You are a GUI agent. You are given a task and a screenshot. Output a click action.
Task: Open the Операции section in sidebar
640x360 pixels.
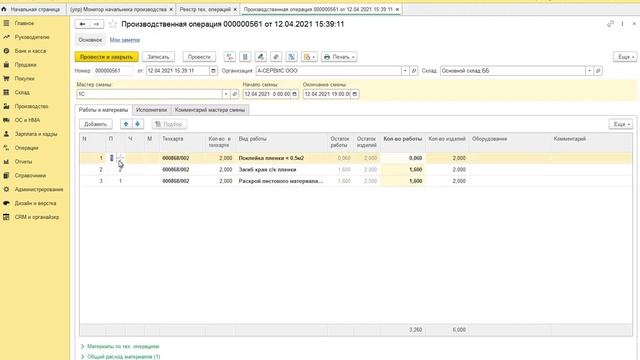(x=27, y=148)
